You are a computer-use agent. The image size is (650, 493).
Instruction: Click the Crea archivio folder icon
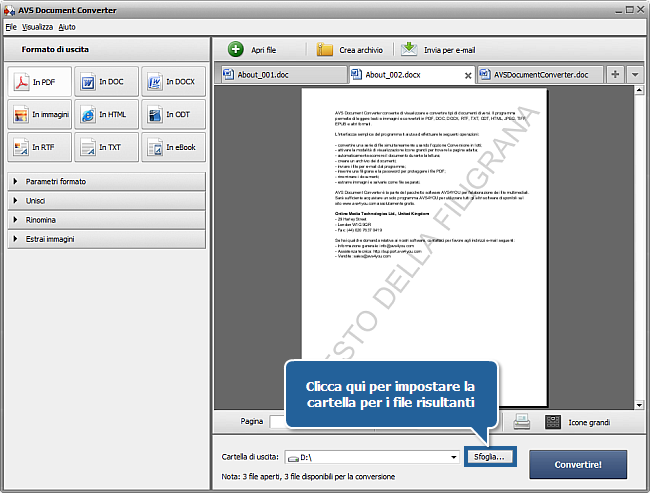point(325,49)
